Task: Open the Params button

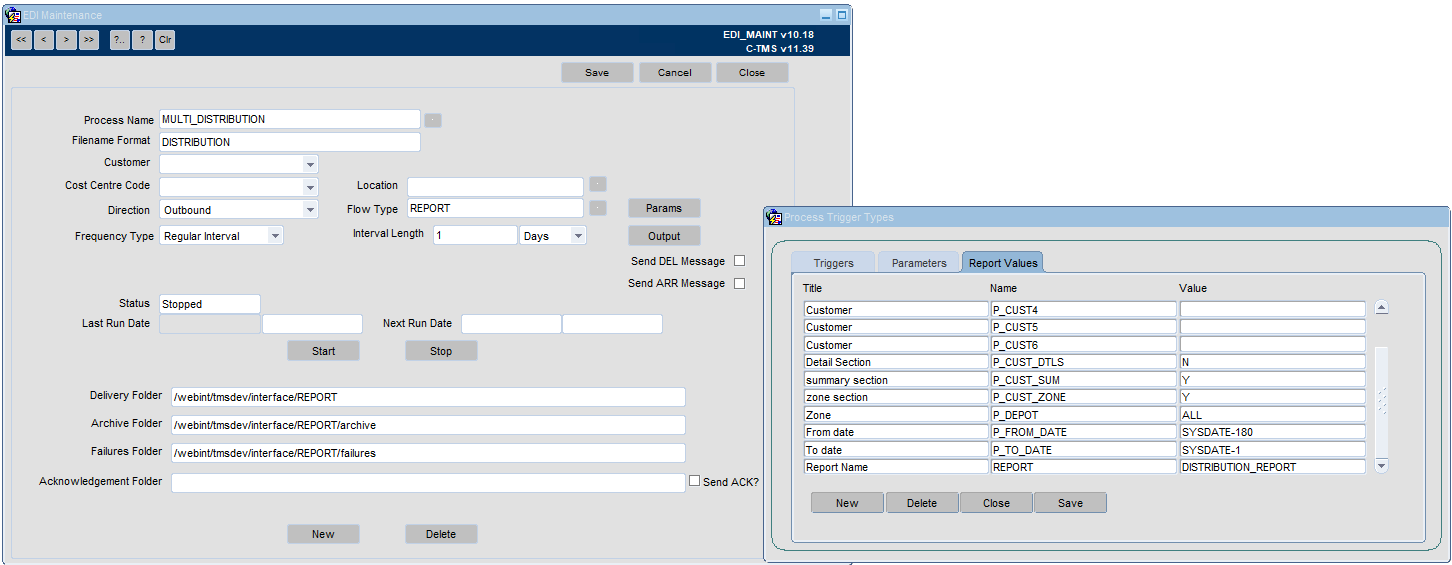Action: (664, 208)
